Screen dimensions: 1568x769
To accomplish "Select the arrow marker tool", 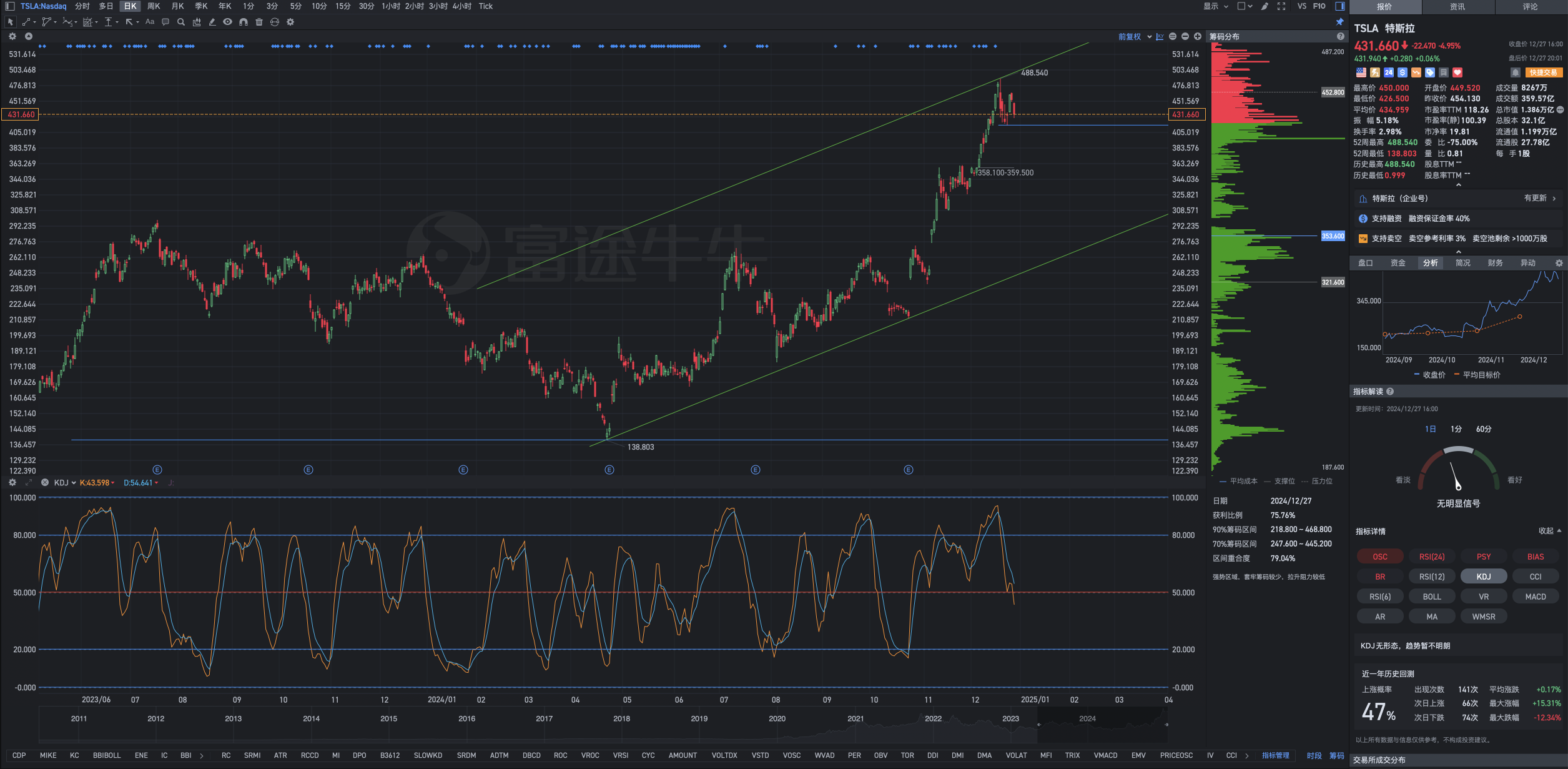I will pyautogui.click(x=129, y=22).
